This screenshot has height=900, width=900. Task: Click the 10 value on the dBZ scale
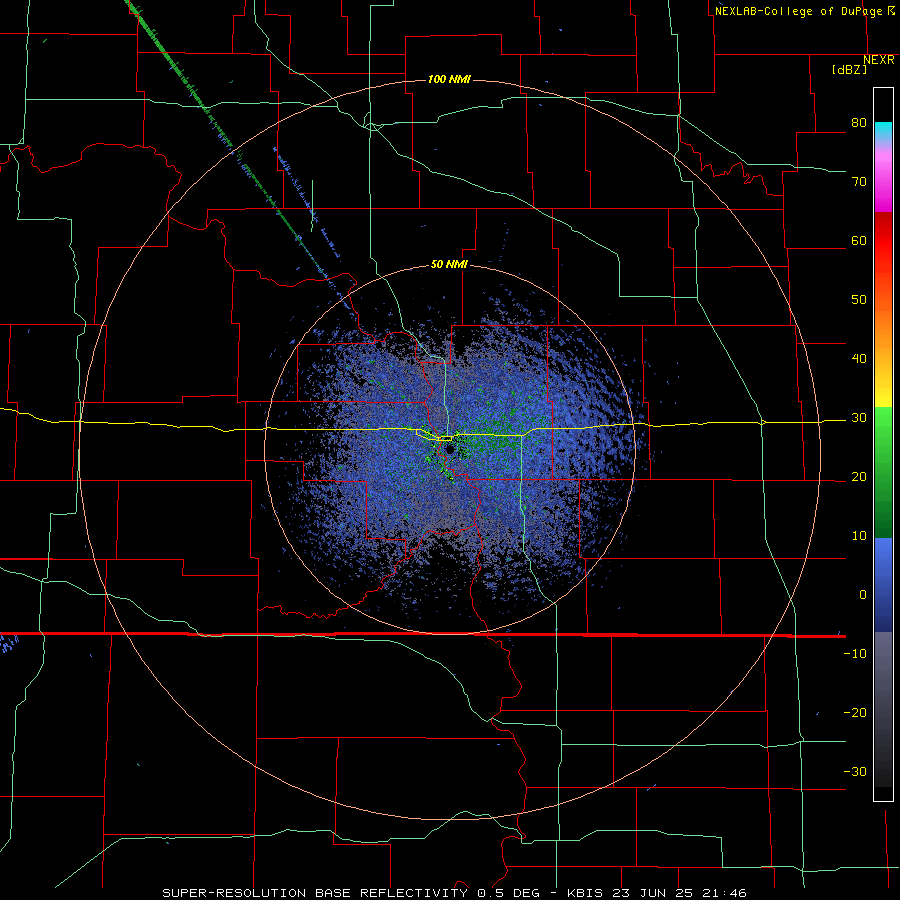click(859, 536)
